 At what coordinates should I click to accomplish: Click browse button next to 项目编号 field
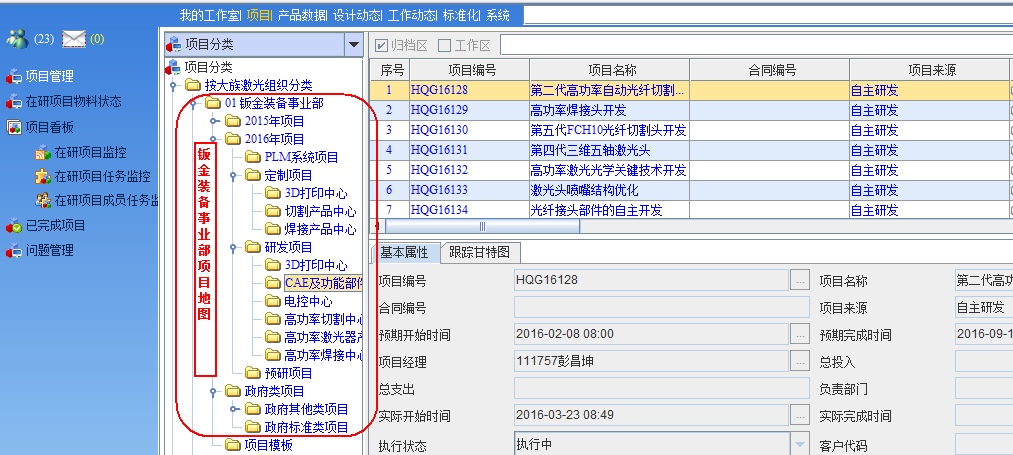point(800,280)
